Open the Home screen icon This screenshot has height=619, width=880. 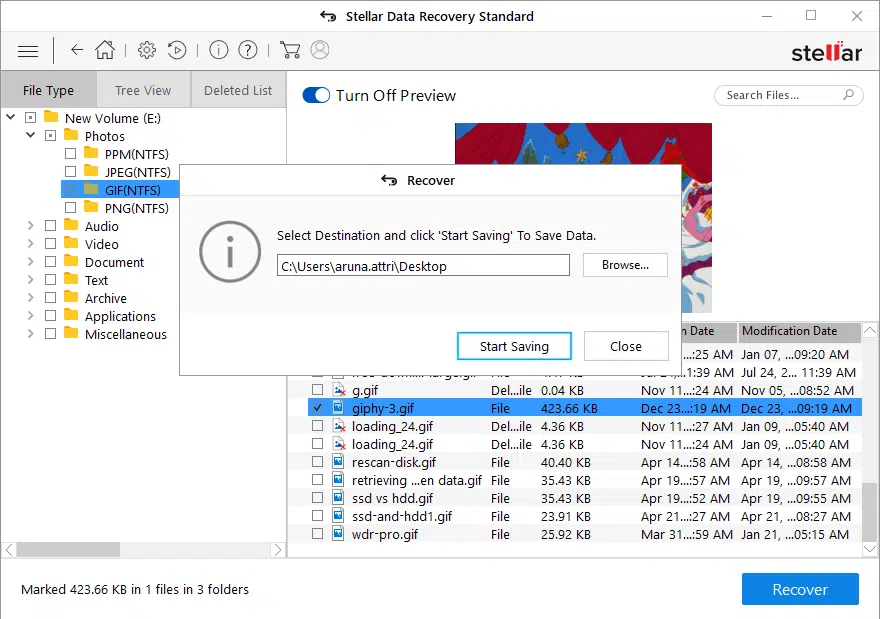(105, 50)
